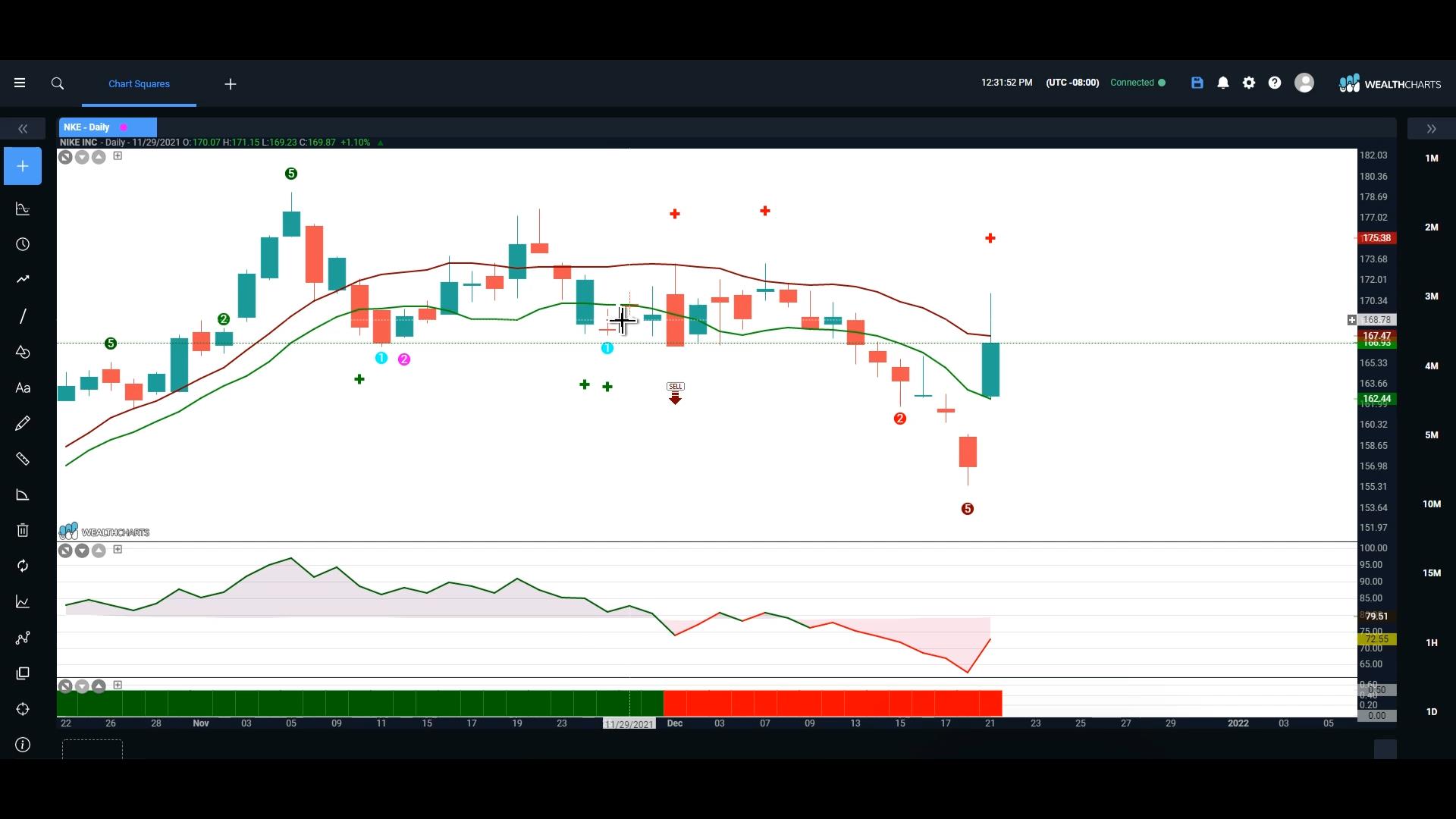Hide the price pane with no-entry icon
1456x819 pixels.
65,157
